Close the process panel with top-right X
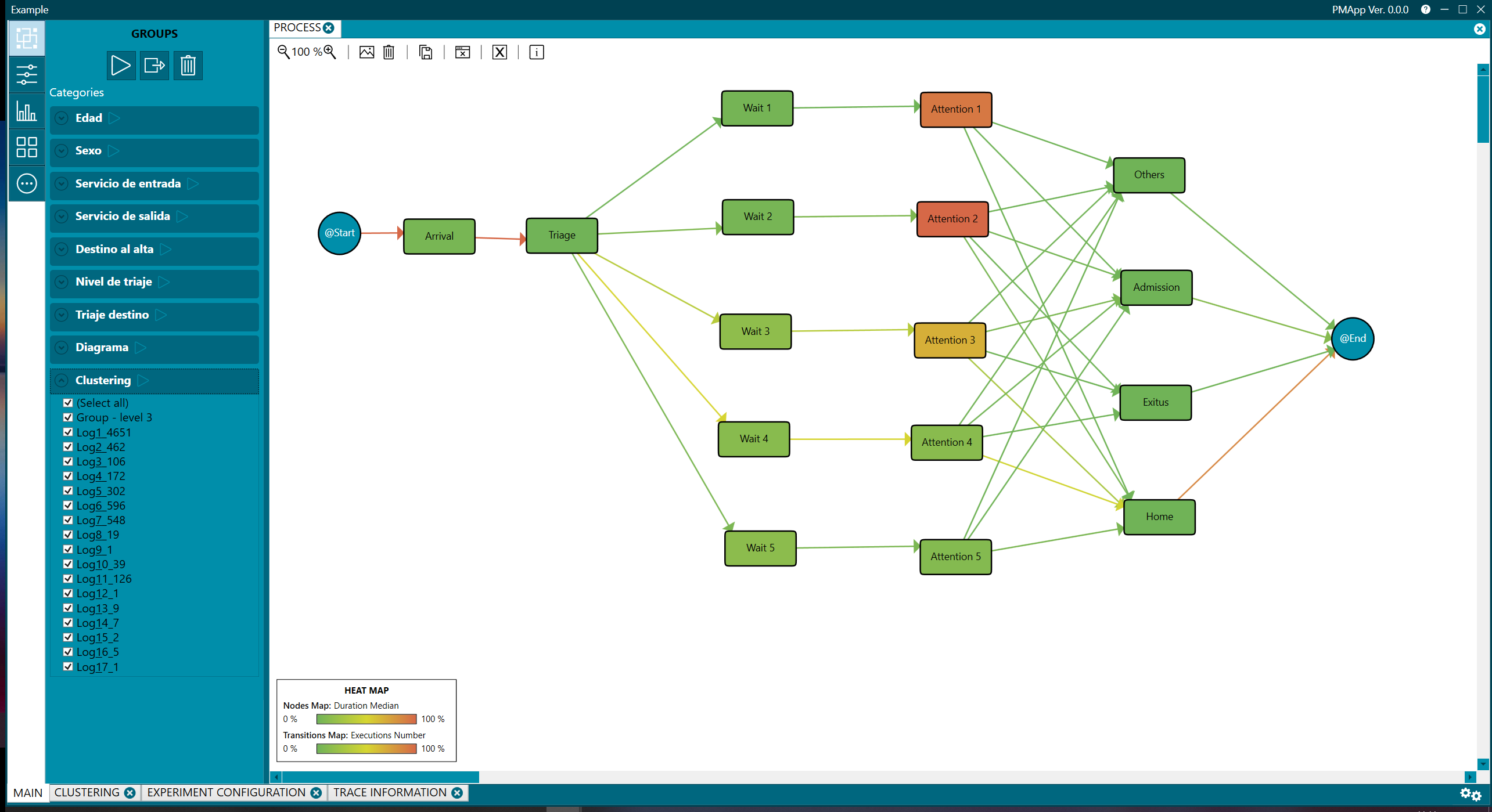Screen dimensions: 1492x812 [1479, 29]
